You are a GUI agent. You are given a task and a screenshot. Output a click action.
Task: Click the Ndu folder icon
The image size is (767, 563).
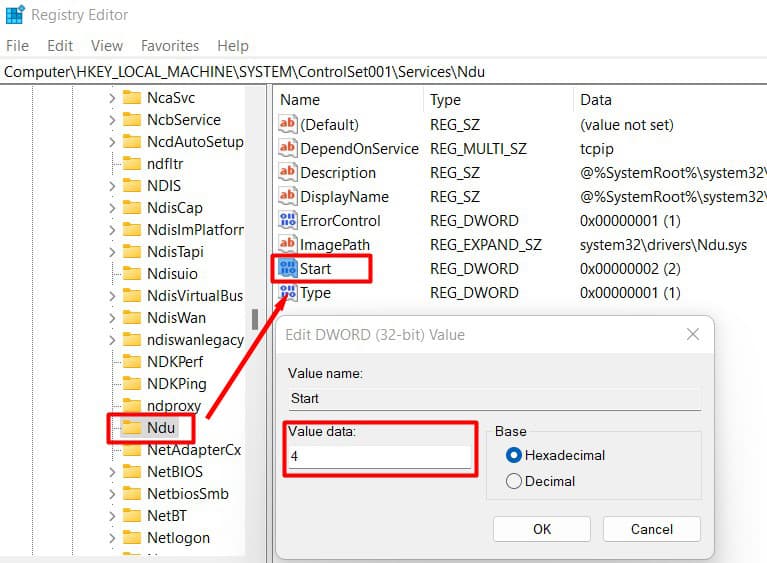point(132,428)
